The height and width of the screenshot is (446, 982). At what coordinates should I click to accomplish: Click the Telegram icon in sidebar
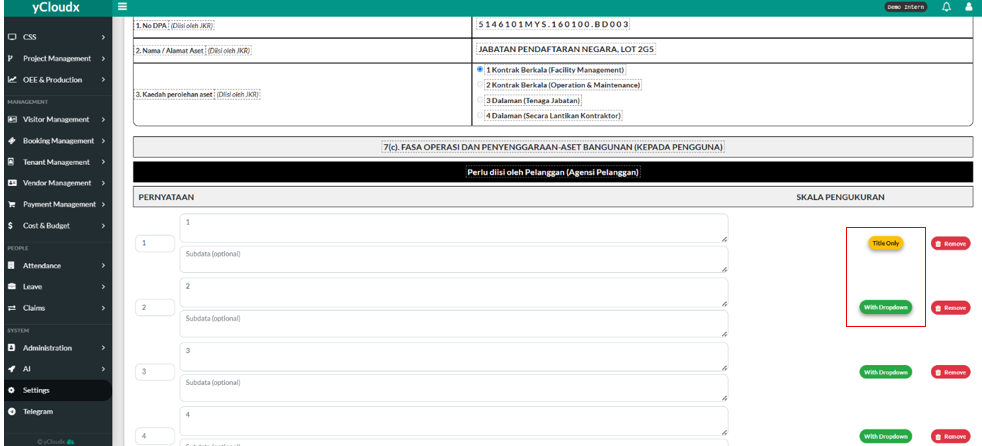tap(11, 412)
